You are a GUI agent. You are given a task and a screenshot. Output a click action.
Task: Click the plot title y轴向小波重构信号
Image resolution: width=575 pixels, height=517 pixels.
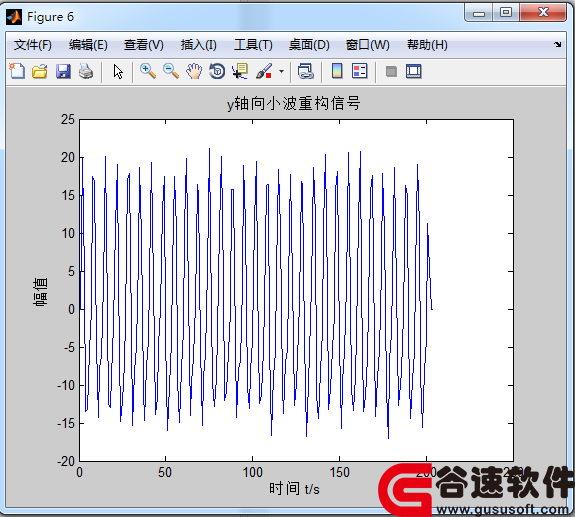293,103
